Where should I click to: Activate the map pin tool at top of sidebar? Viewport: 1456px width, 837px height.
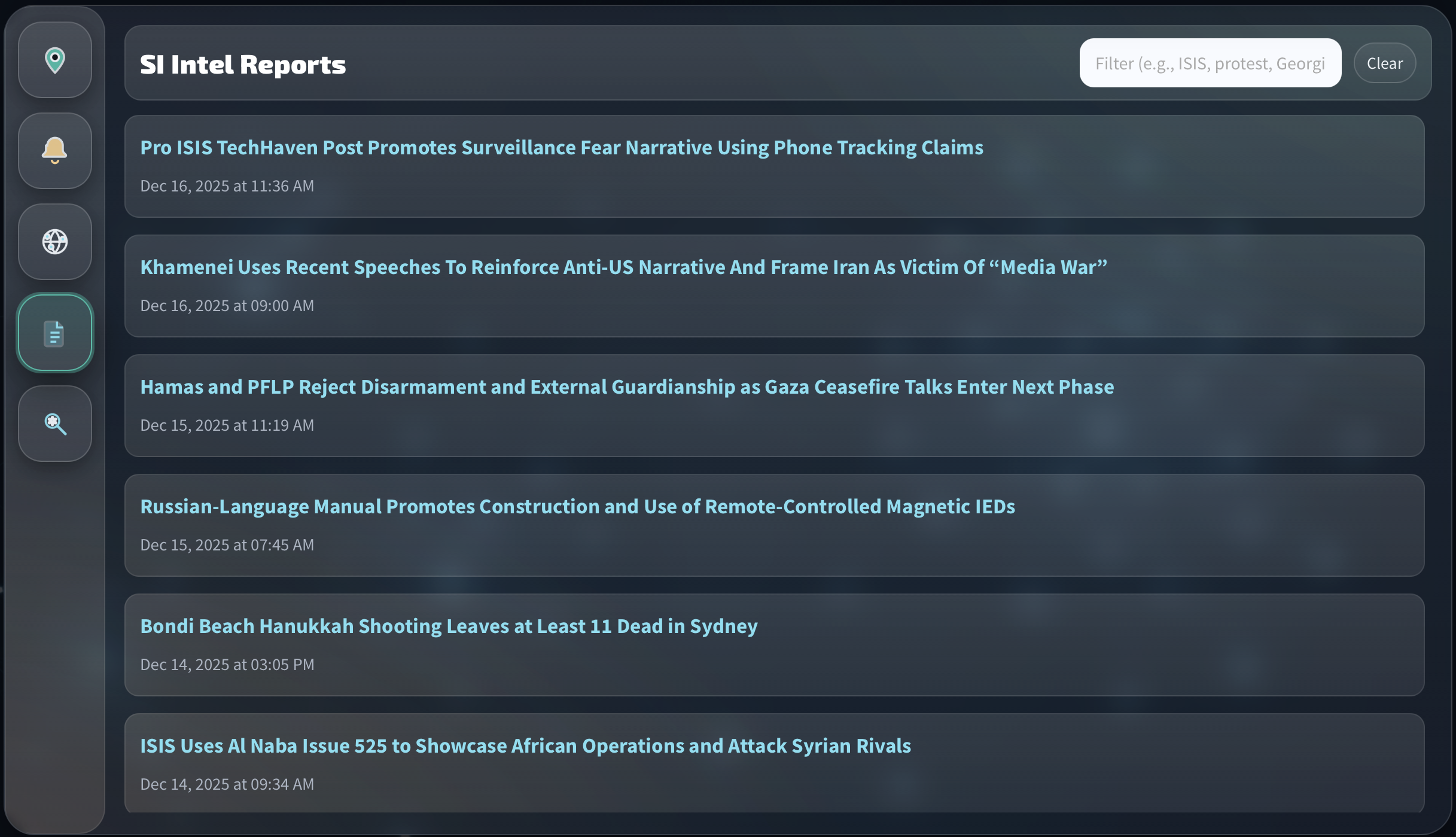tap(54, 60)
